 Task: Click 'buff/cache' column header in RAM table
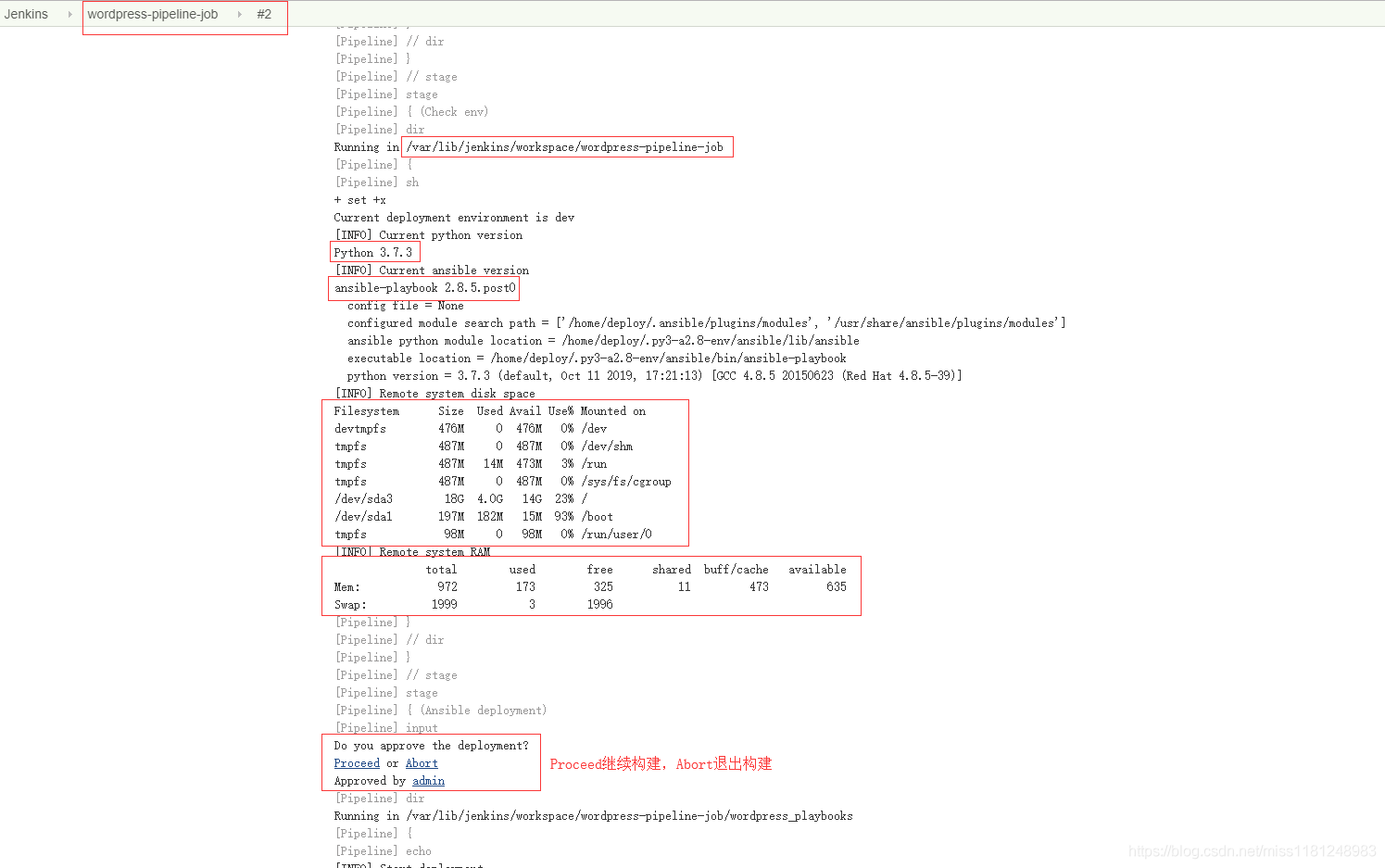point(736,570)
